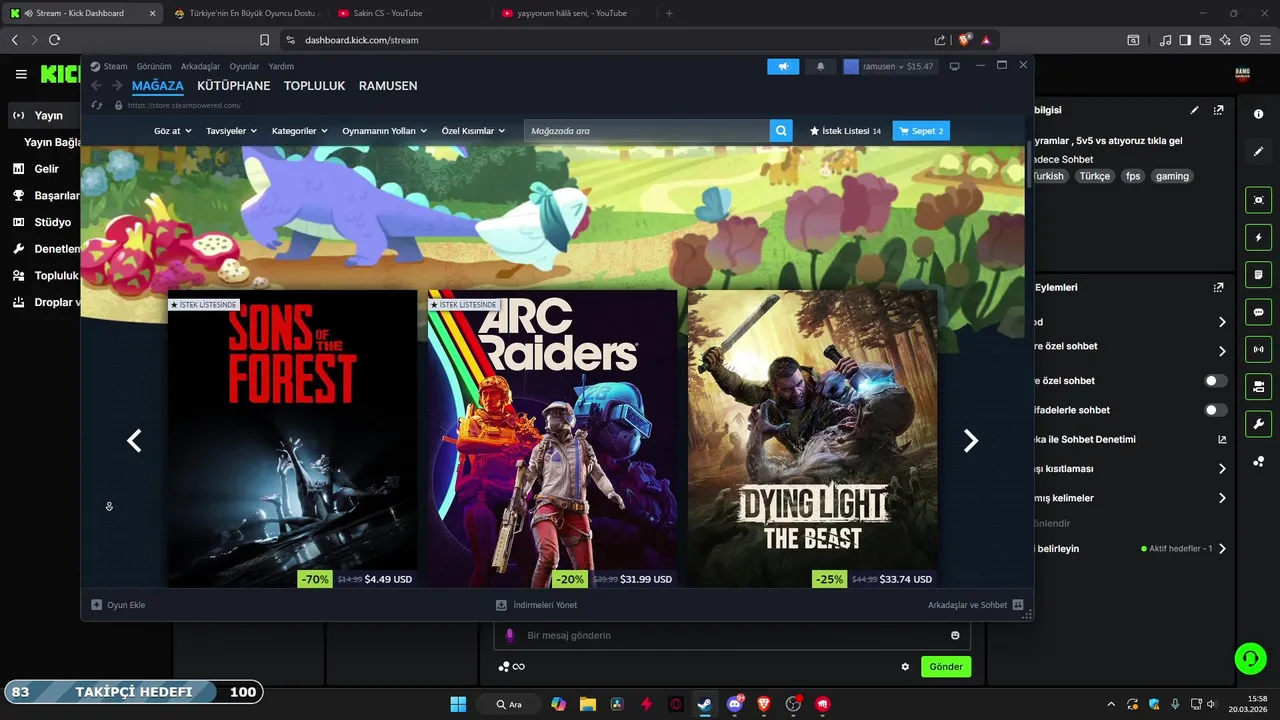This screenshot has width=1280, height=720.
Task: Click Oyun Ekle at Steam bottom left
Action: click(118, 605)
